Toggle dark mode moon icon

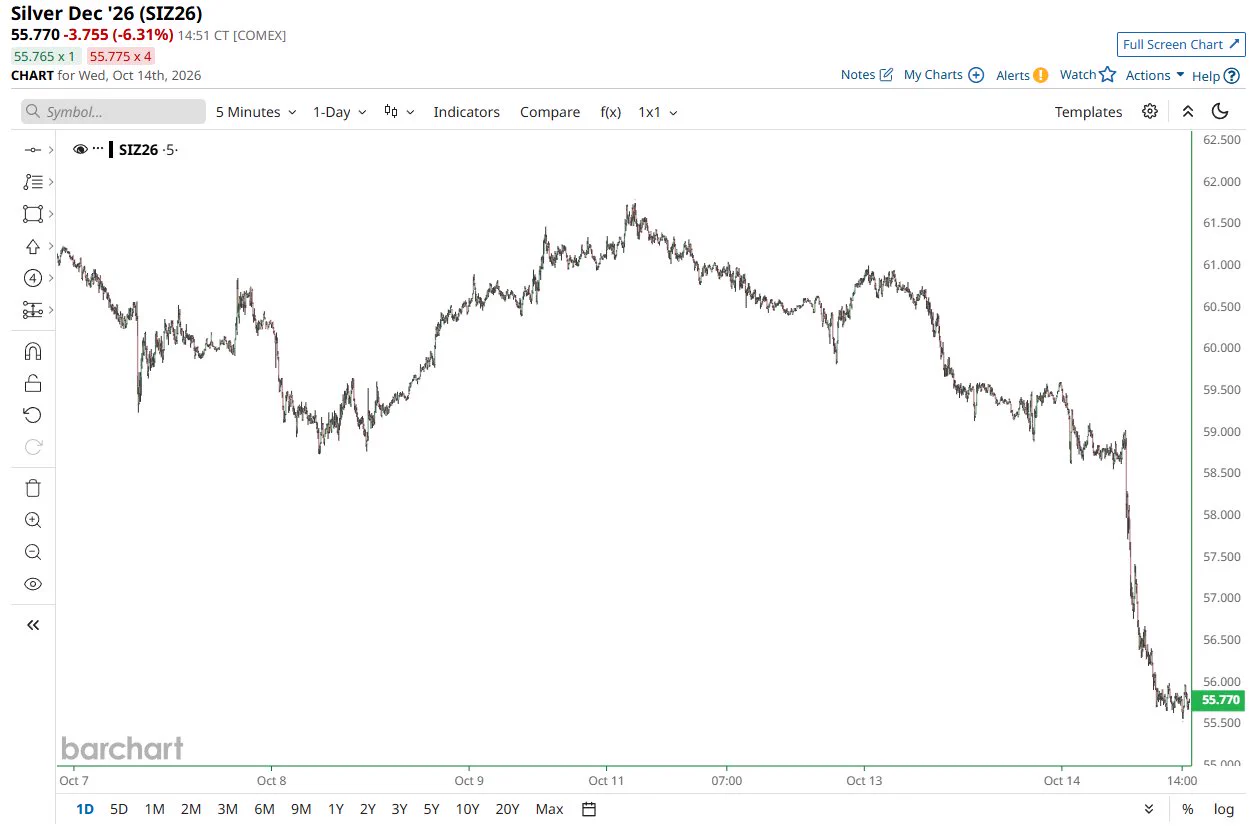(1220, 111)
